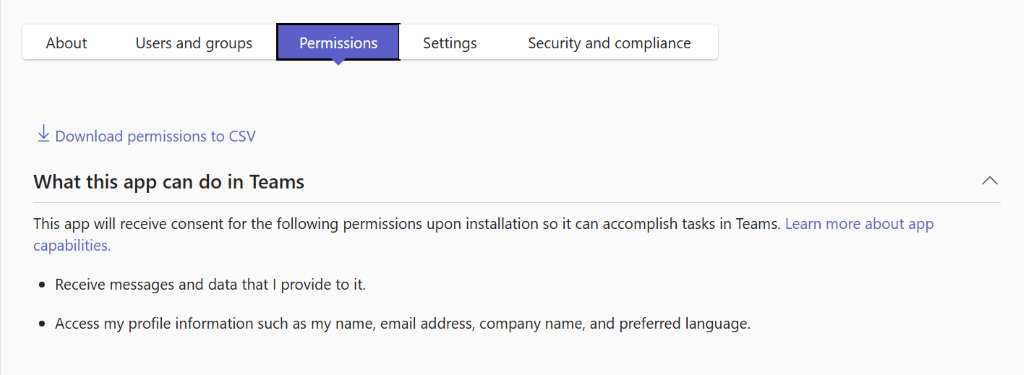
Task: Collapse the 'What this app can do' chevron
Action: (989, 181)
